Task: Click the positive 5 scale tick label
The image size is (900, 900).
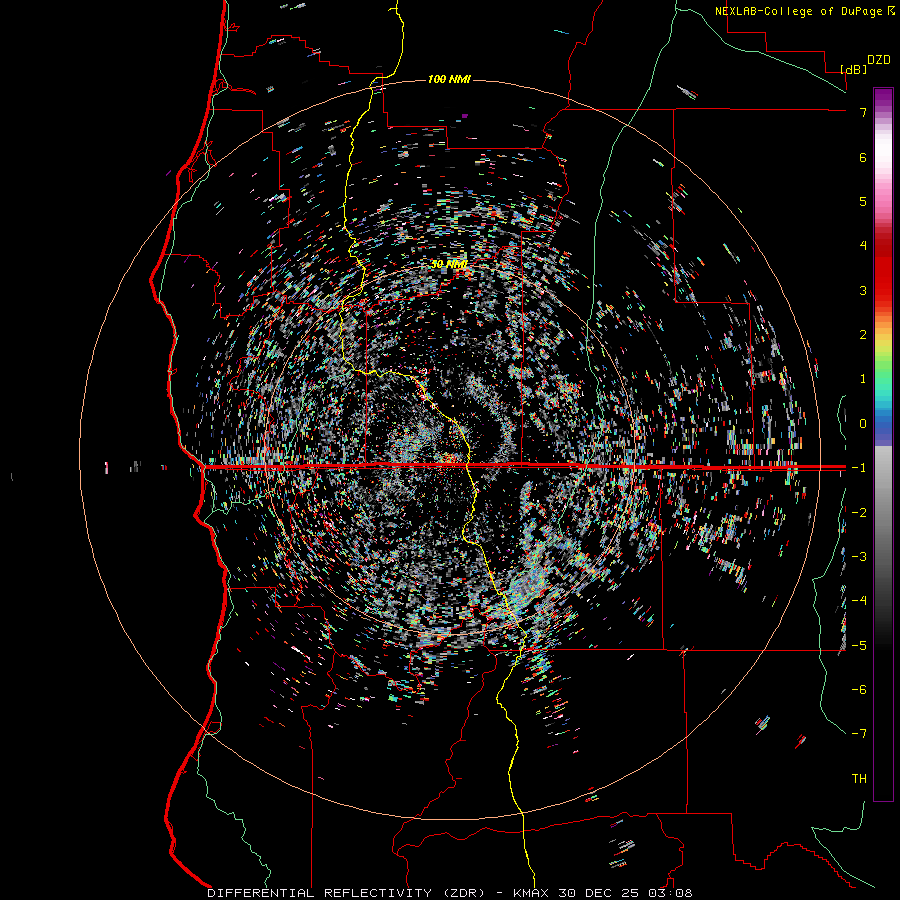Action: pyautogui.click(x=863, y=201)
